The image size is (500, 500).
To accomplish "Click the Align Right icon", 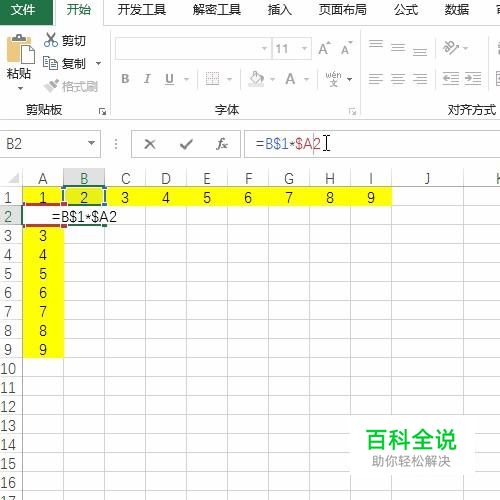I will [420, 79].
